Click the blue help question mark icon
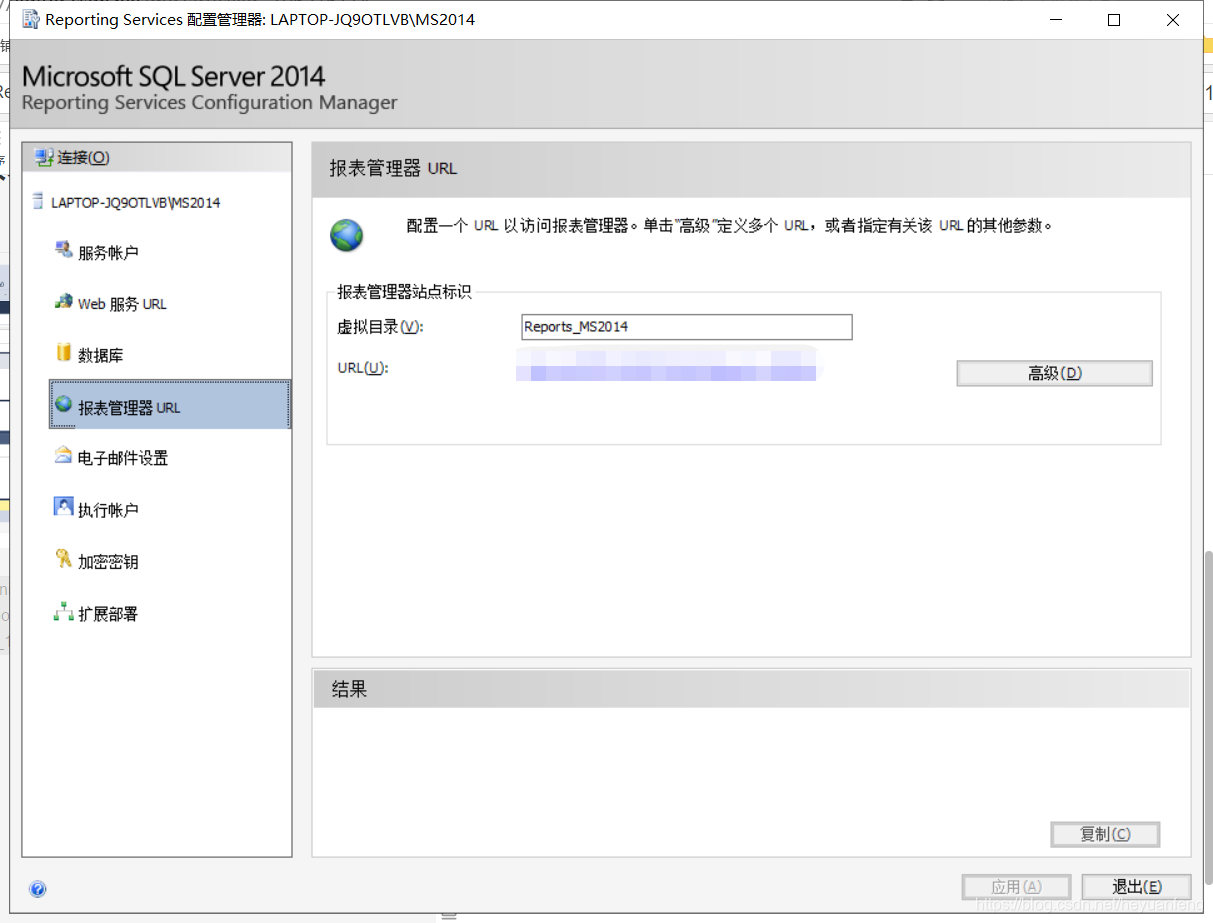Viewport: 1213px width, 923px height. 38,888
